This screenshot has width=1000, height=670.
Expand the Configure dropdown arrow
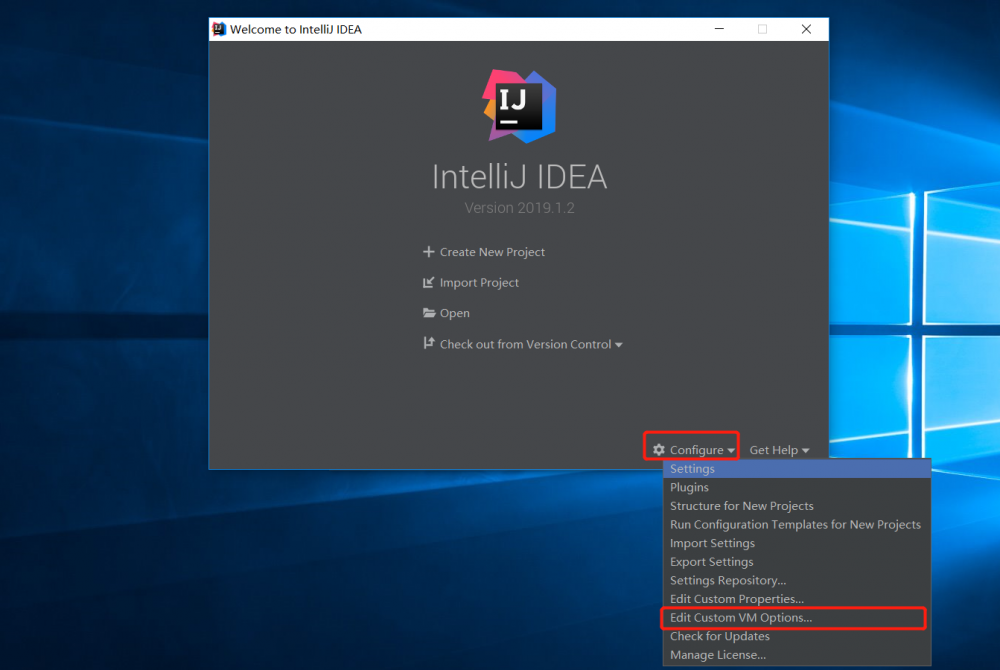(x=729, y=450)
